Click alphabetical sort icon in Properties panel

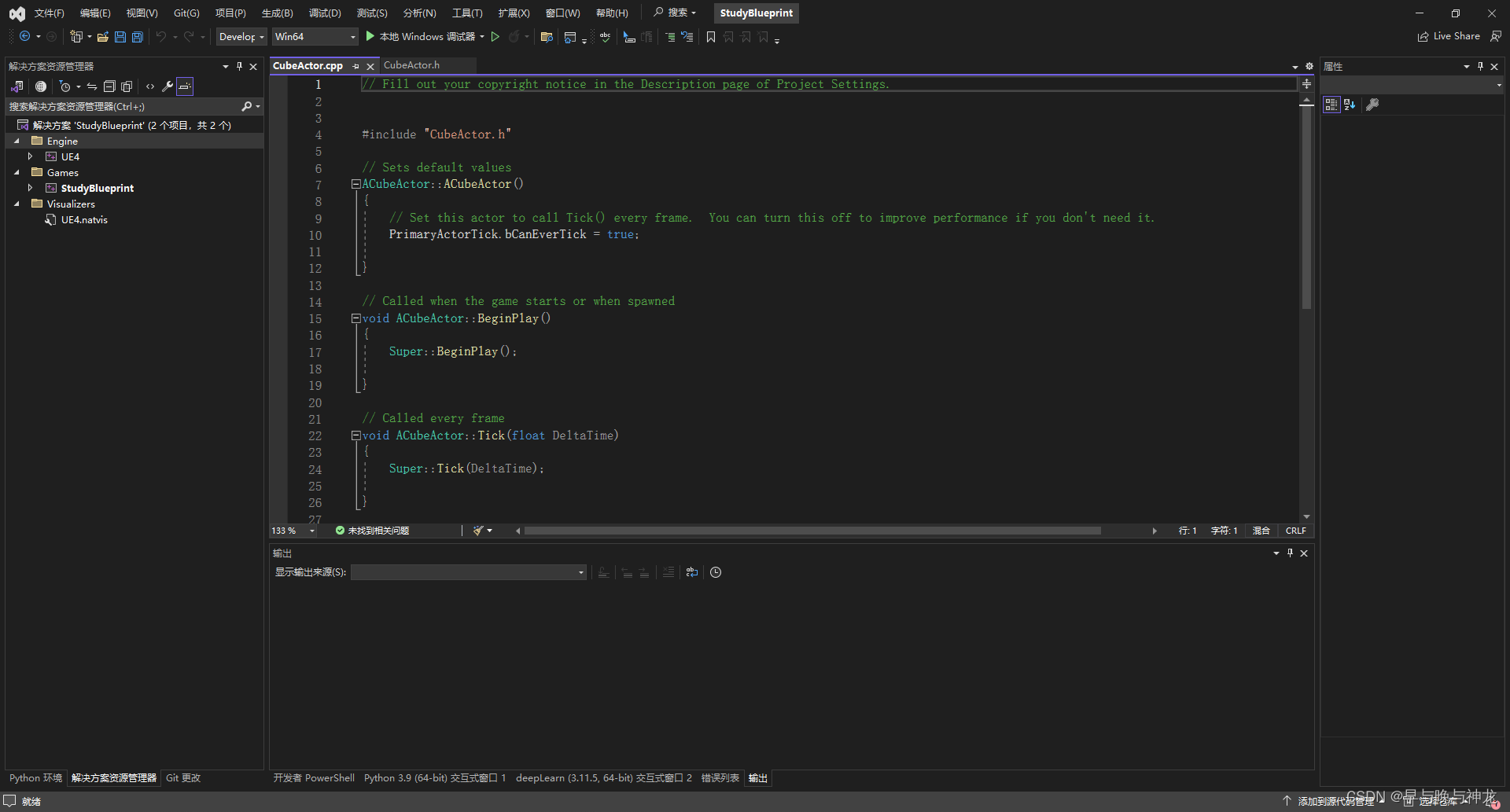(x=1350, y=105)
